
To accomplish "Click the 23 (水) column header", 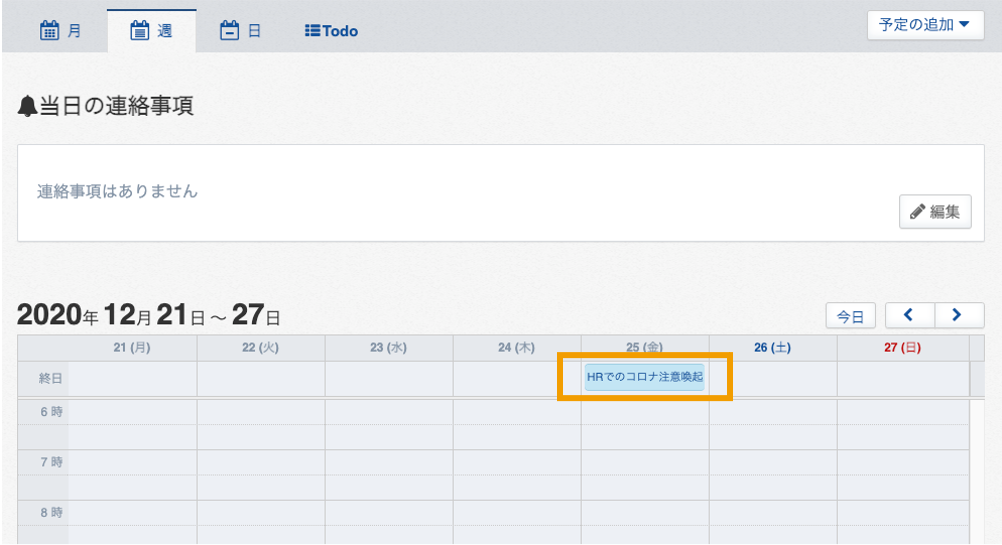I will 389,348.
